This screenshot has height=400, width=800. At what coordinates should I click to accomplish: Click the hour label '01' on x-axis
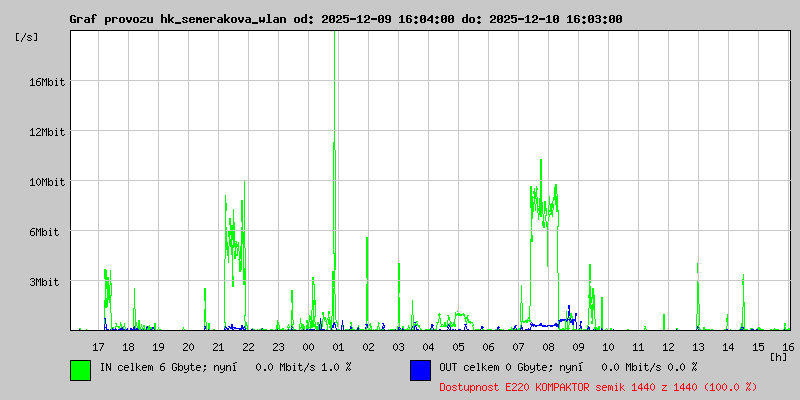pos(338,347)
